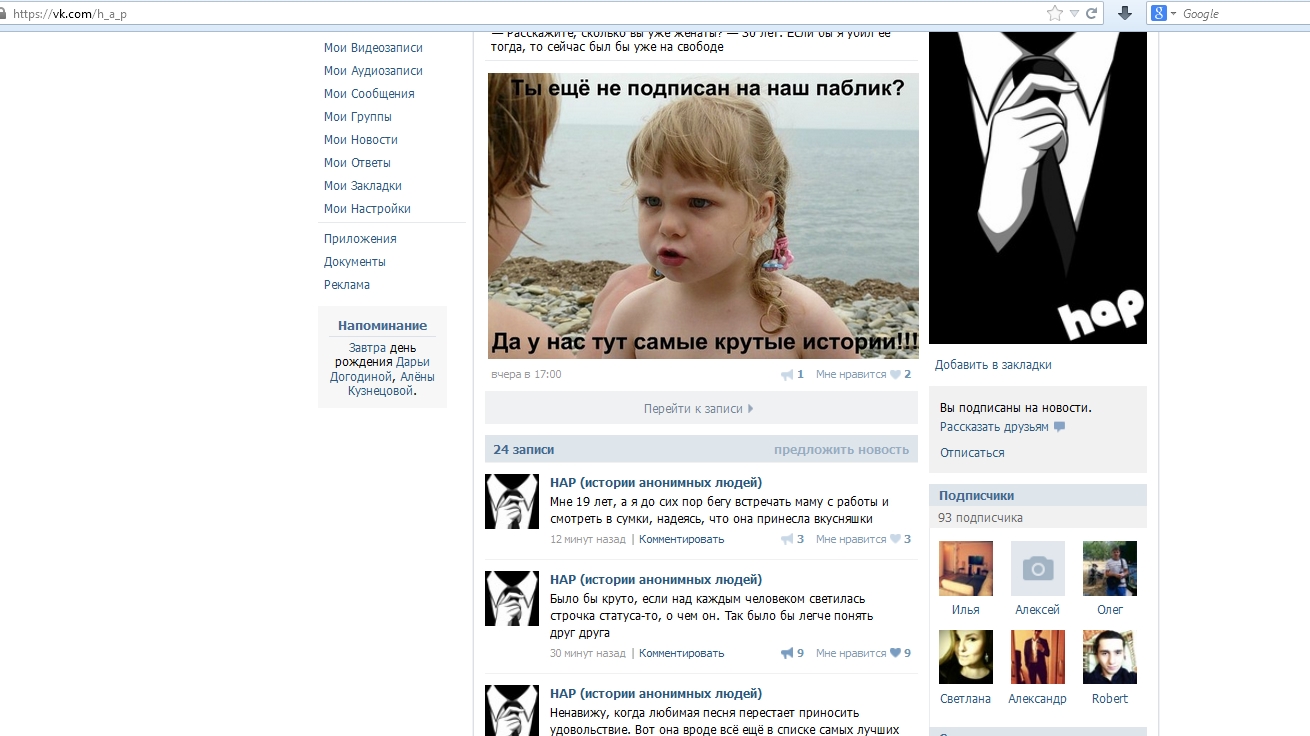Open the Документы link
This screenshot has height=736, width=1310.
pos(355,262)
